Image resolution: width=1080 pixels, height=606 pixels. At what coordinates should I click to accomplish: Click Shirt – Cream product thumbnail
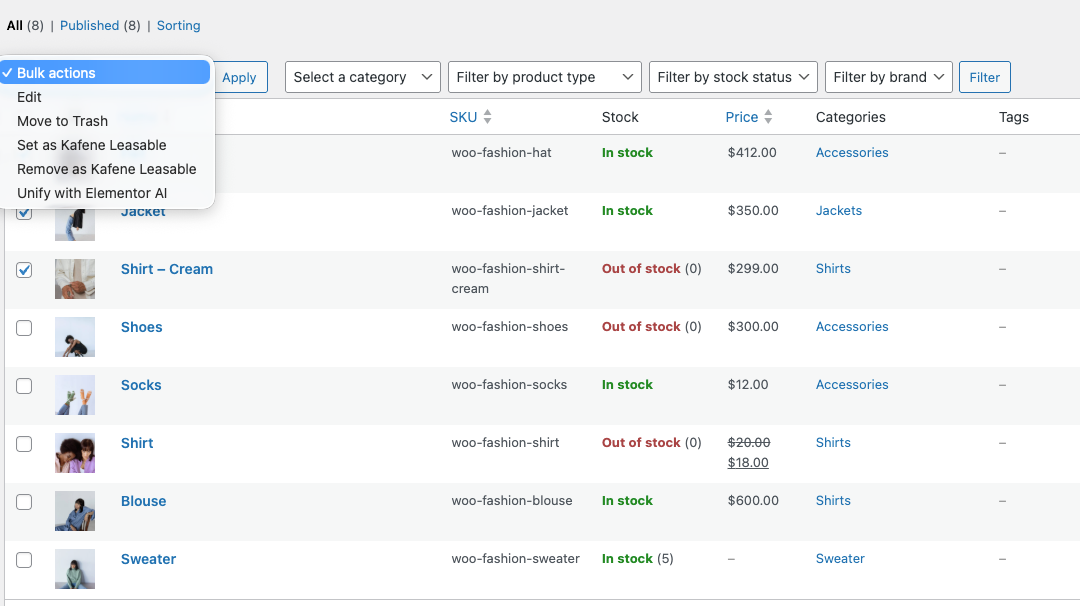point(75,279)
